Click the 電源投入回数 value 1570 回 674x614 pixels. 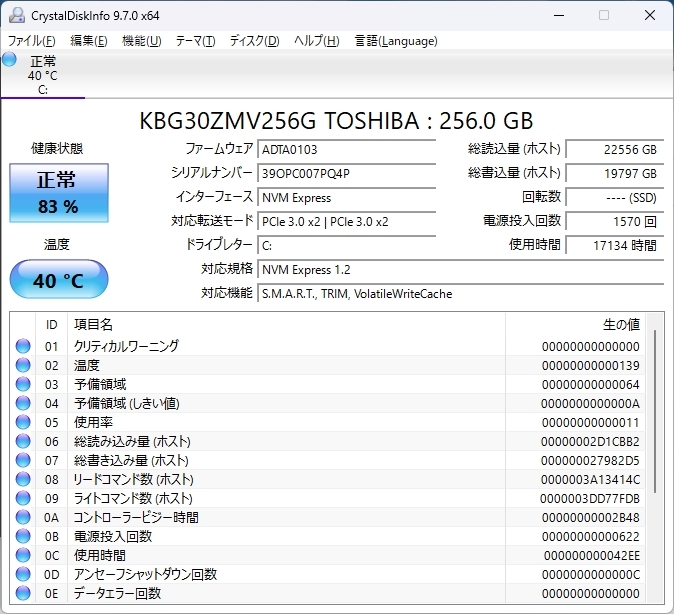coord(615,222)
